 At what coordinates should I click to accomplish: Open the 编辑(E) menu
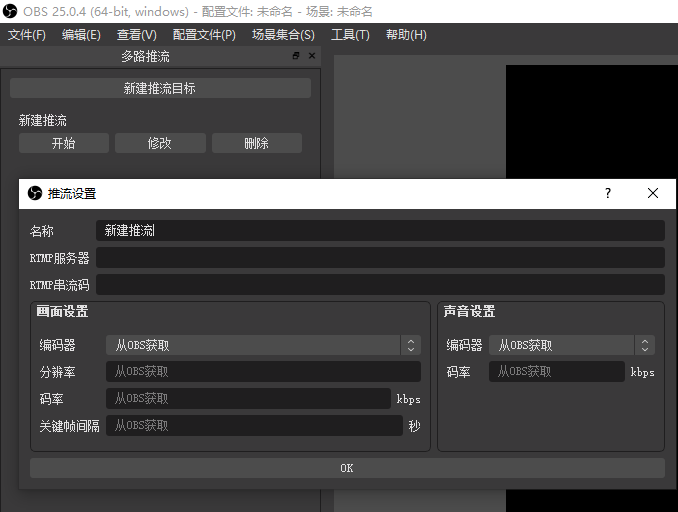pos(81,35)
